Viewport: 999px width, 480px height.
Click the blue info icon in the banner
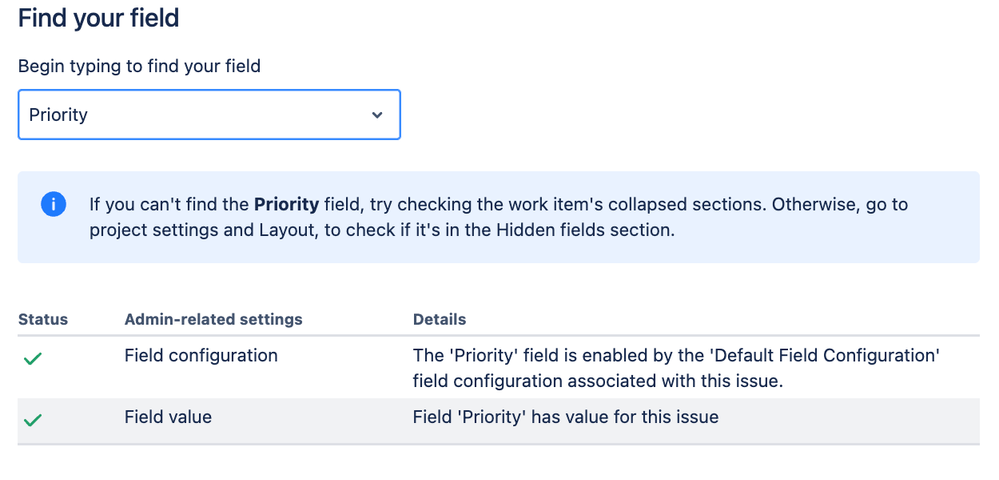53,205
